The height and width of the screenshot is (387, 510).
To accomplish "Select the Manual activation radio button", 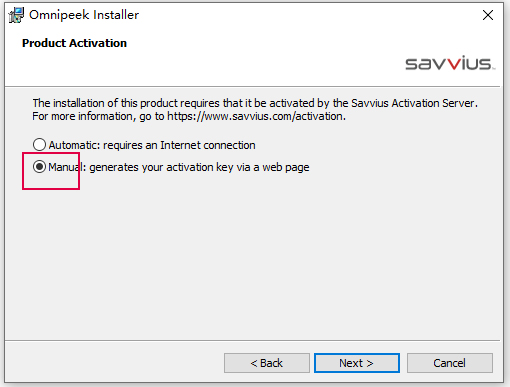I will point(39,167).
